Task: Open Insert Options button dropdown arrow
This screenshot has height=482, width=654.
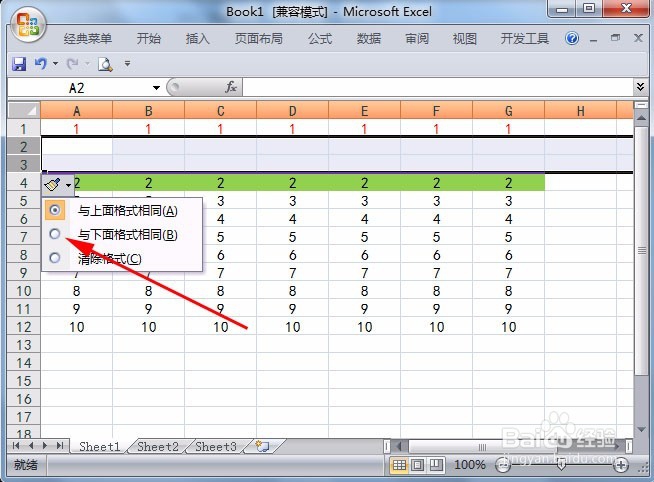Action: tap(68, 184)
